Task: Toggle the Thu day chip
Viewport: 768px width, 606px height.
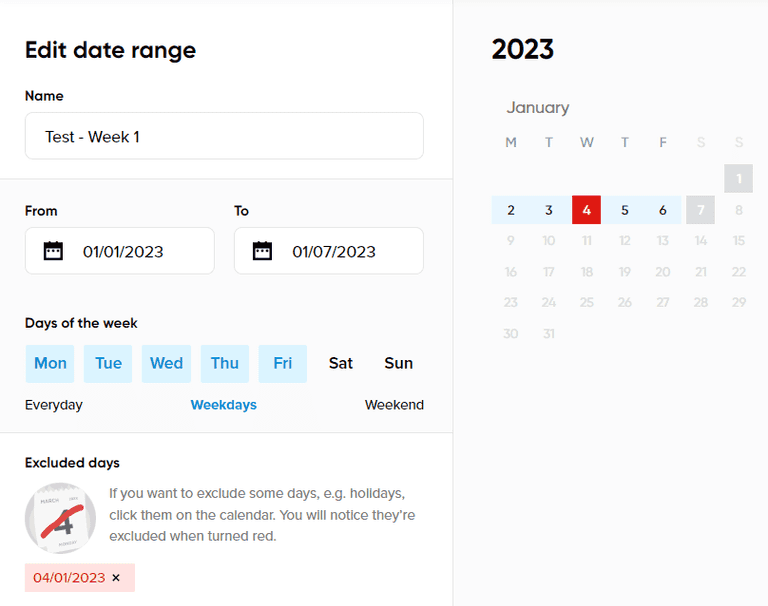Action: click(225, 363)
